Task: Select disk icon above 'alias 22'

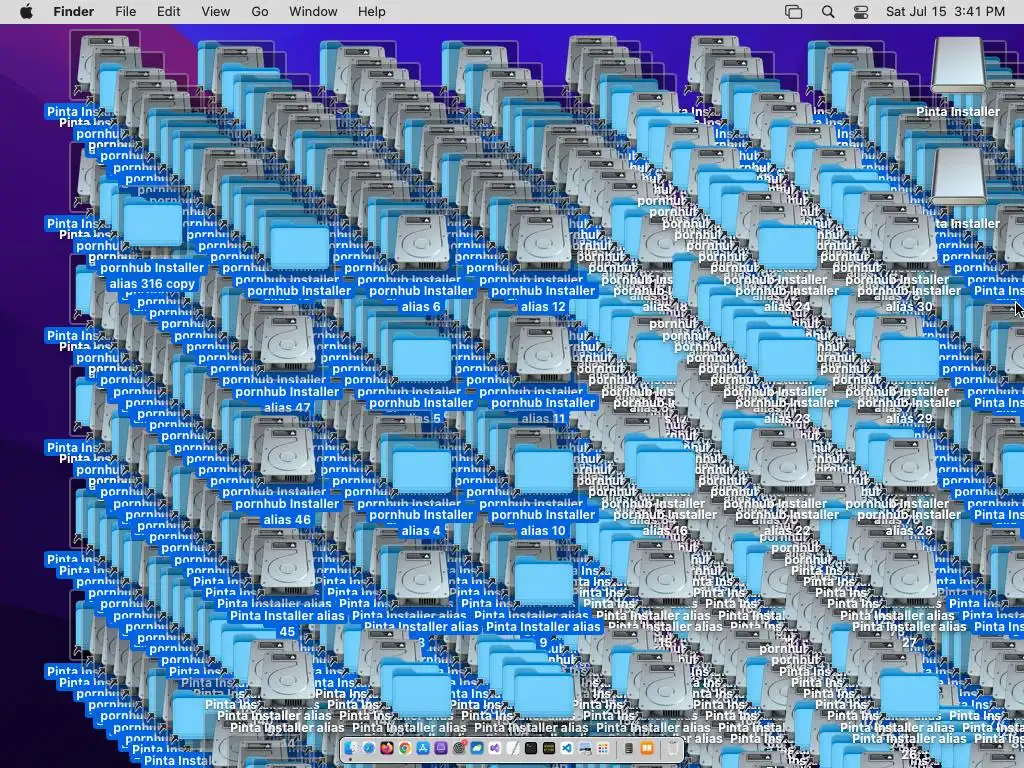Action: point(788,464)
